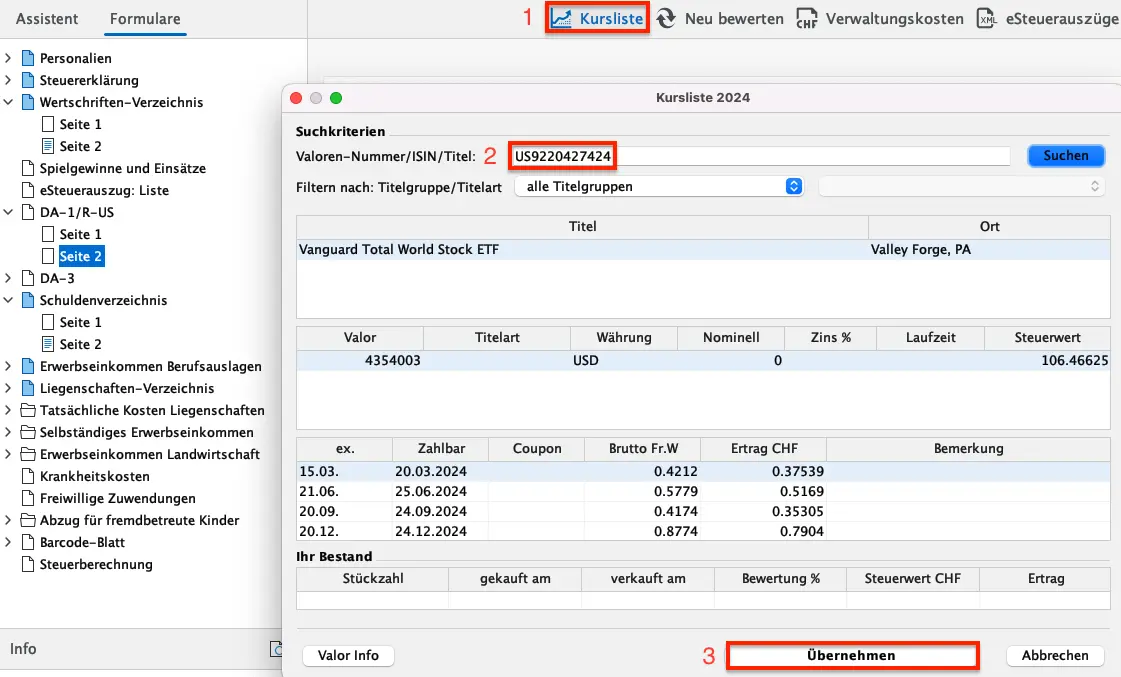Click the Übernehmen button
The width and height of the screenshot is (1121, 677).
[851, 655]
